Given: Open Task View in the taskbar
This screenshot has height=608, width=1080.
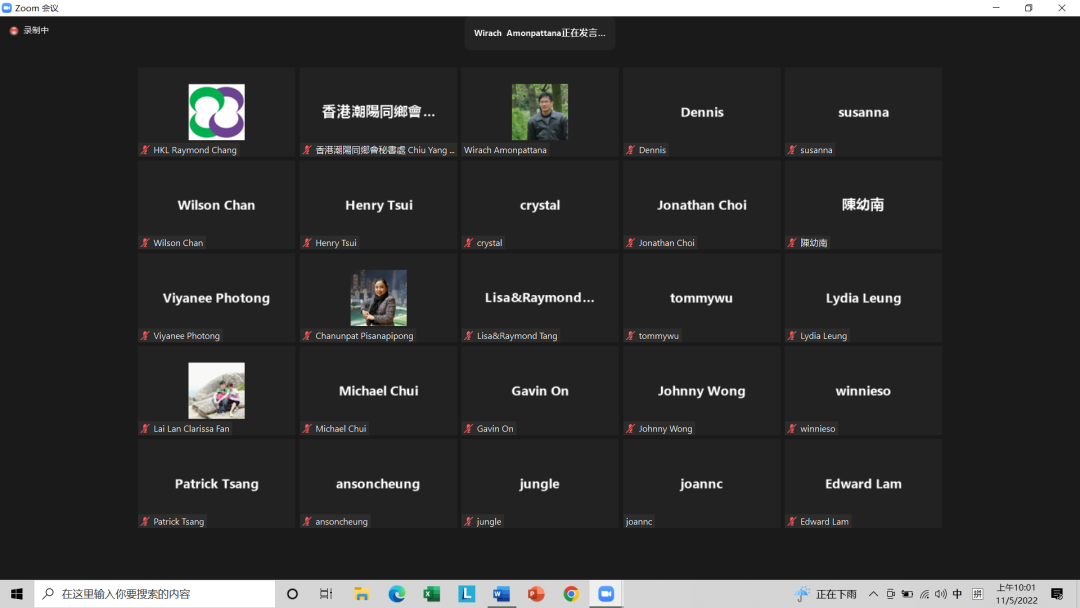Looking at the screenshot, I should click(326, 594).
